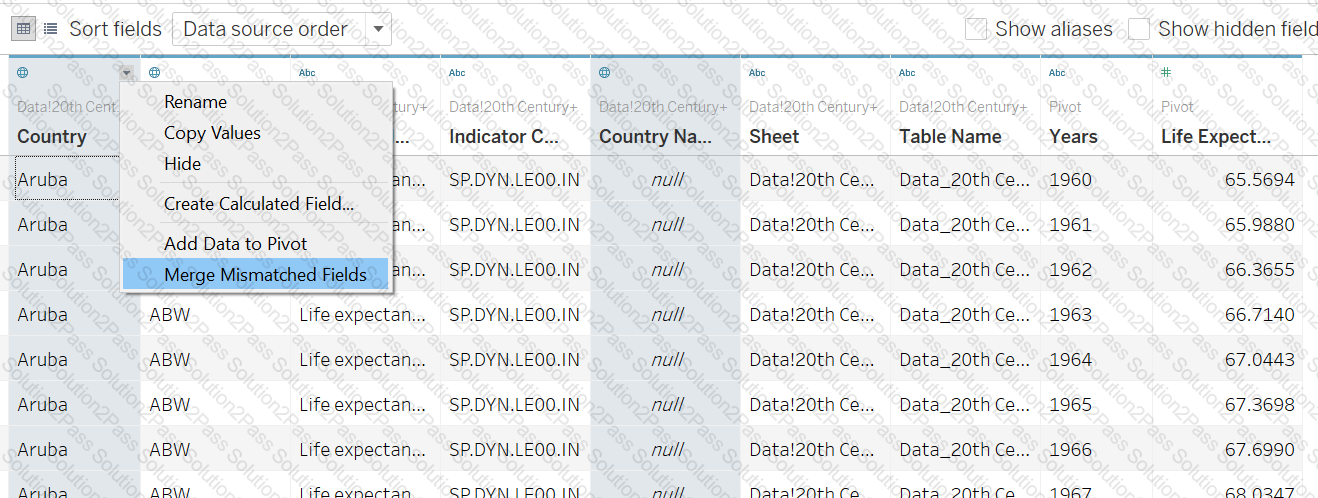Click the Abc type icon above Years column
This screenshot has width=1318, height=498.
1057,73
